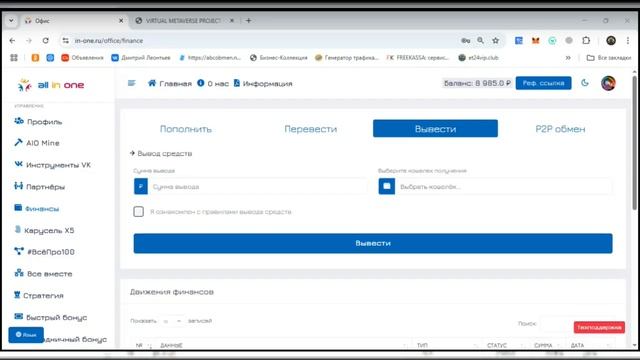This screenshot has height=360, width=640.
Task: Click the Язык language button
Action: (x=26, y=335)
